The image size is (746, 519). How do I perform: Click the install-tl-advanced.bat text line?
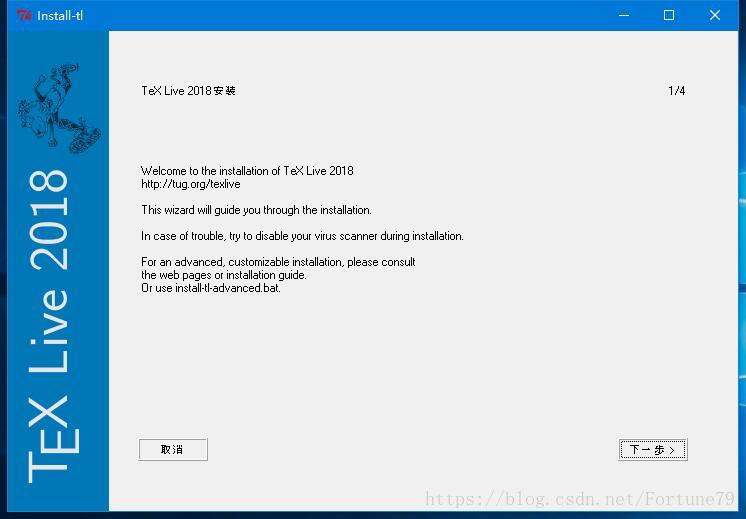tap(211, 288)
